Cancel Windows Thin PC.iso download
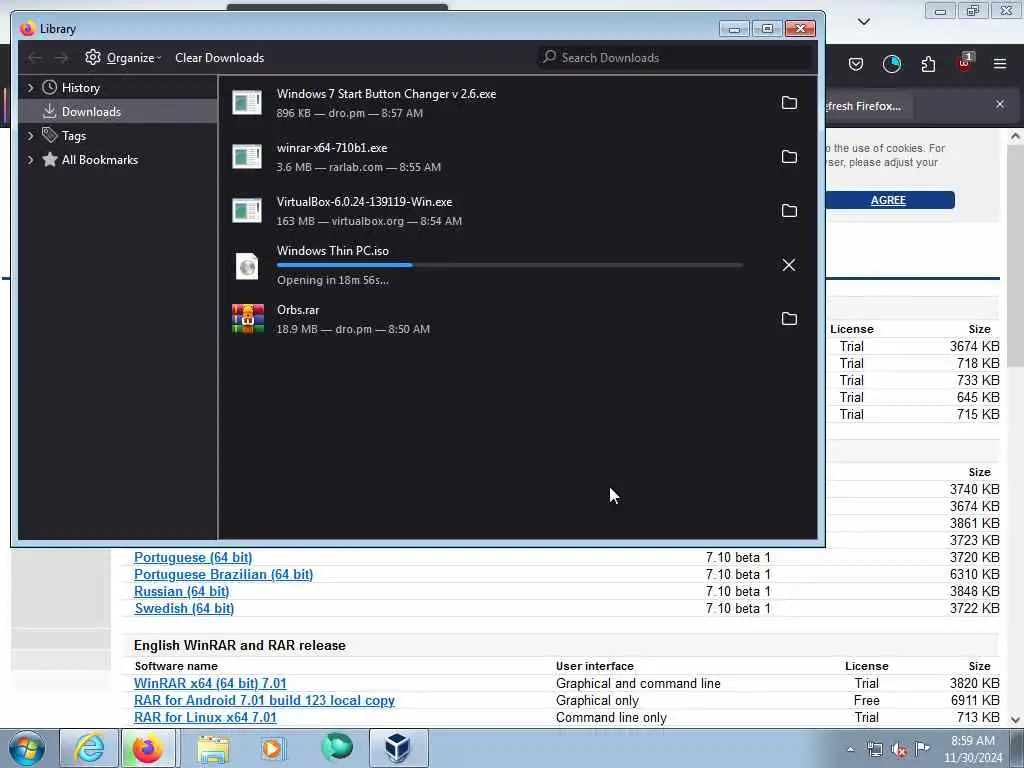The width and height of the screenshot is (1024, 768). 789,264
